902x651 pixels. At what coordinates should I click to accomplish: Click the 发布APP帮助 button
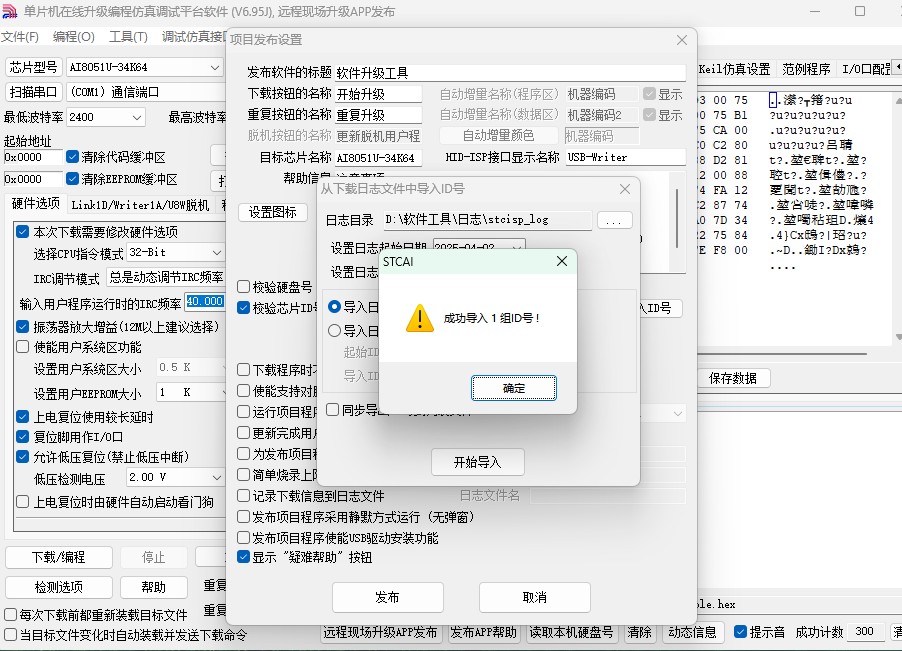[483, 632]
